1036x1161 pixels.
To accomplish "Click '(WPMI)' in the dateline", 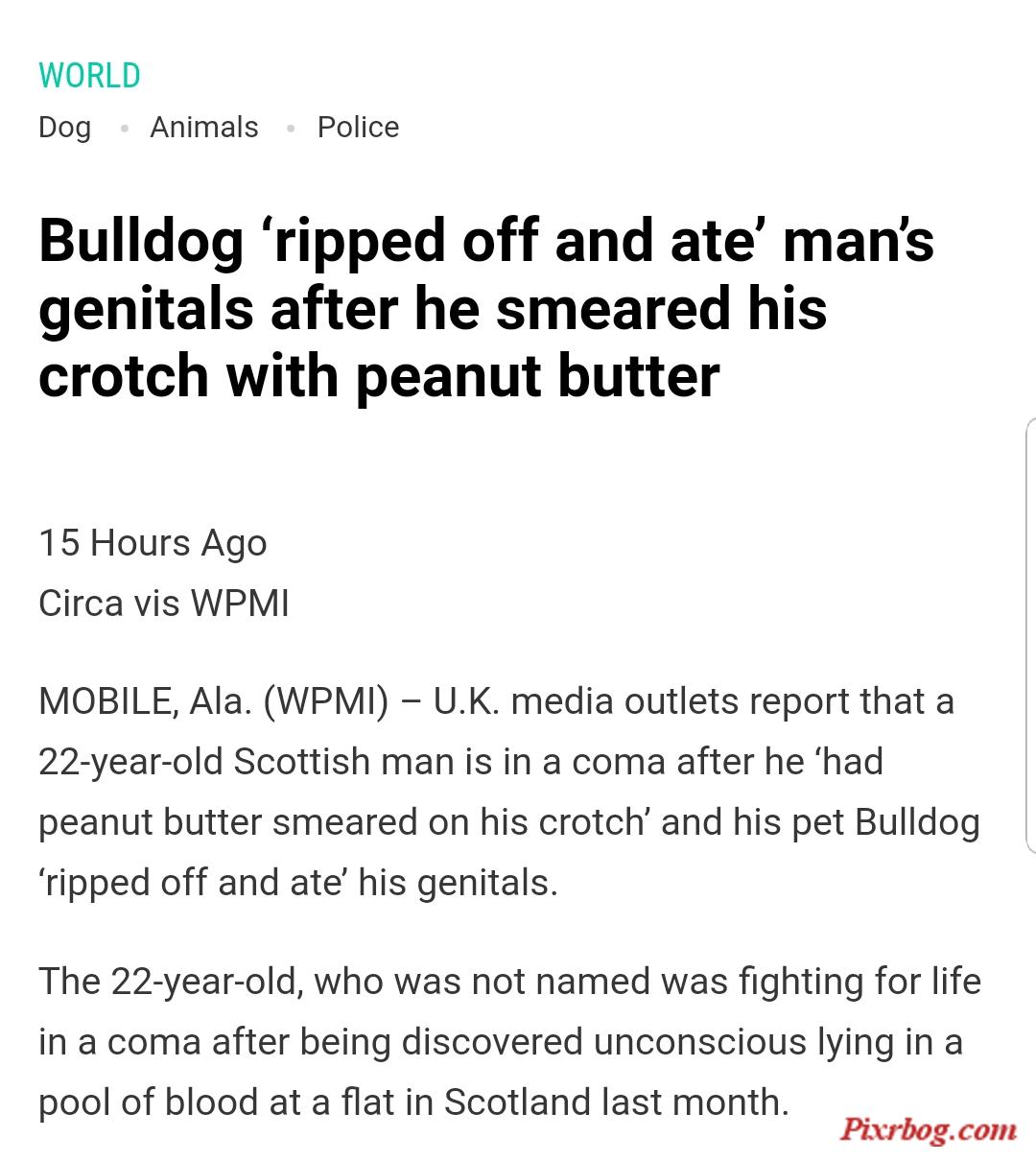I will [x=326, y=701].
